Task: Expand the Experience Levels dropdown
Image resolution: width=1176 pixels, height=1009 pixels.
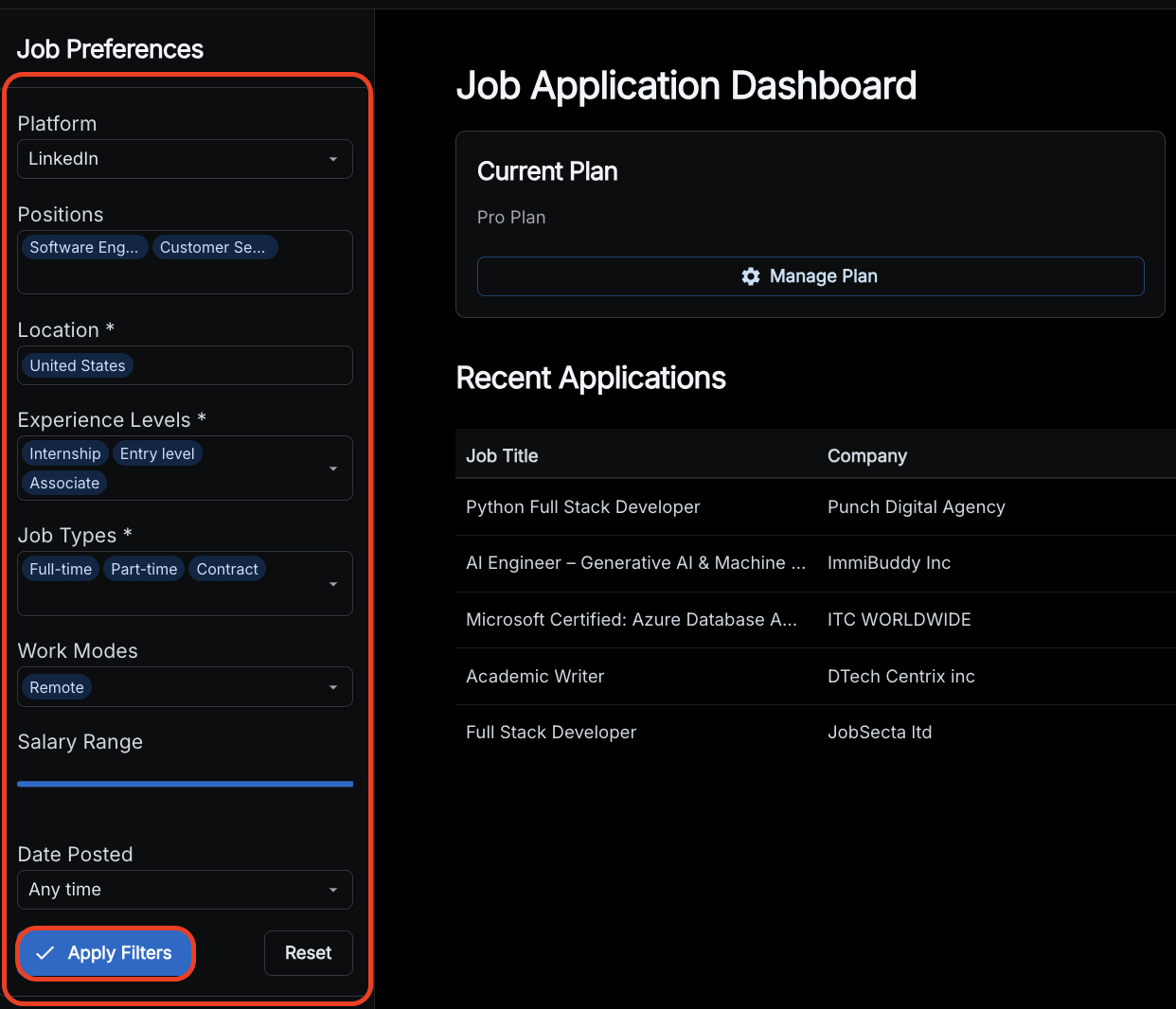Action: click(x=332, y=468)
